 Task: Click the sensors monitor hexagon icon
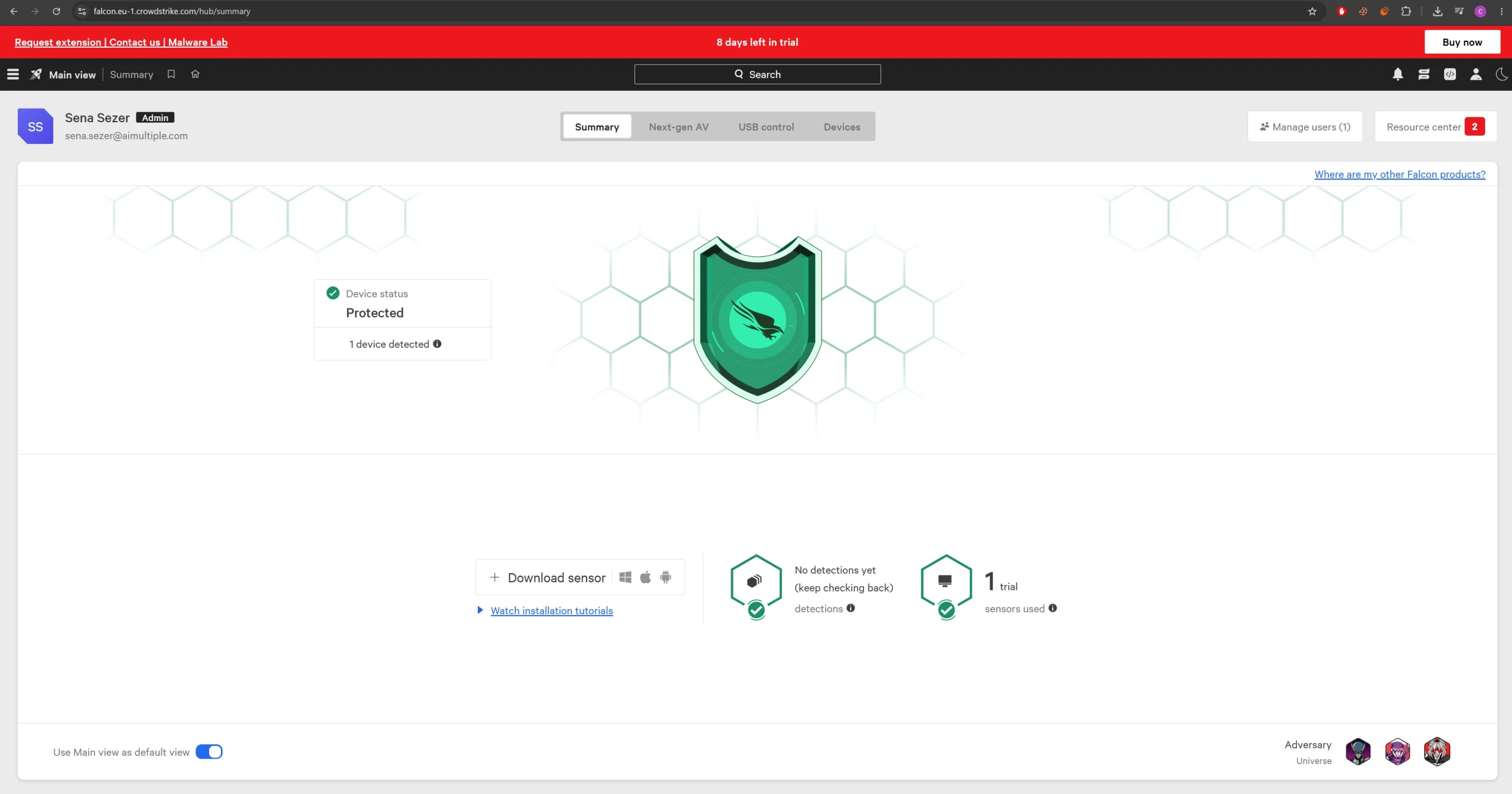point(946,586)
